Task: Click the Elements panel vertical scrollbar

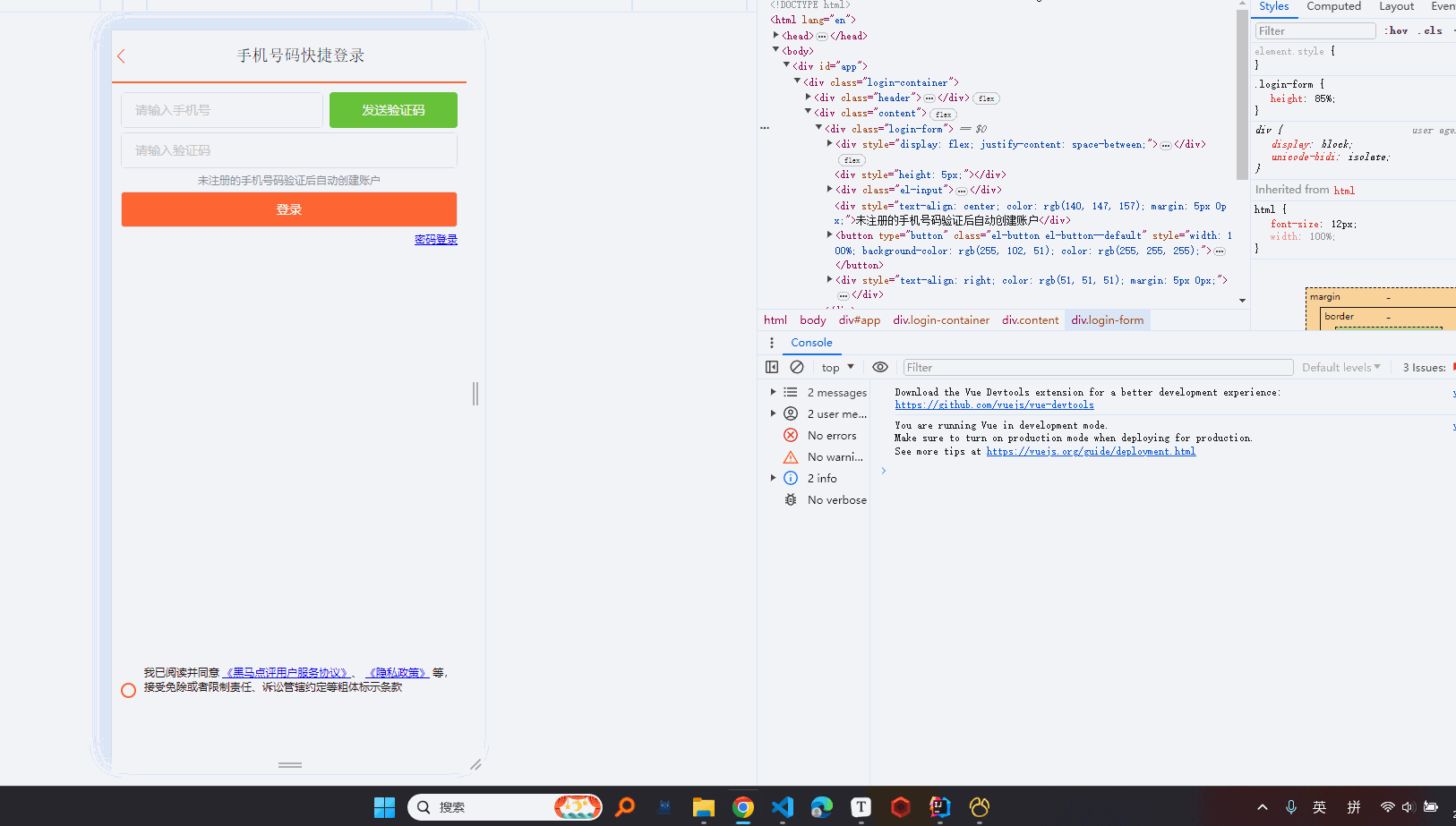Action: pyautogui.click(x=1242, y=94)
